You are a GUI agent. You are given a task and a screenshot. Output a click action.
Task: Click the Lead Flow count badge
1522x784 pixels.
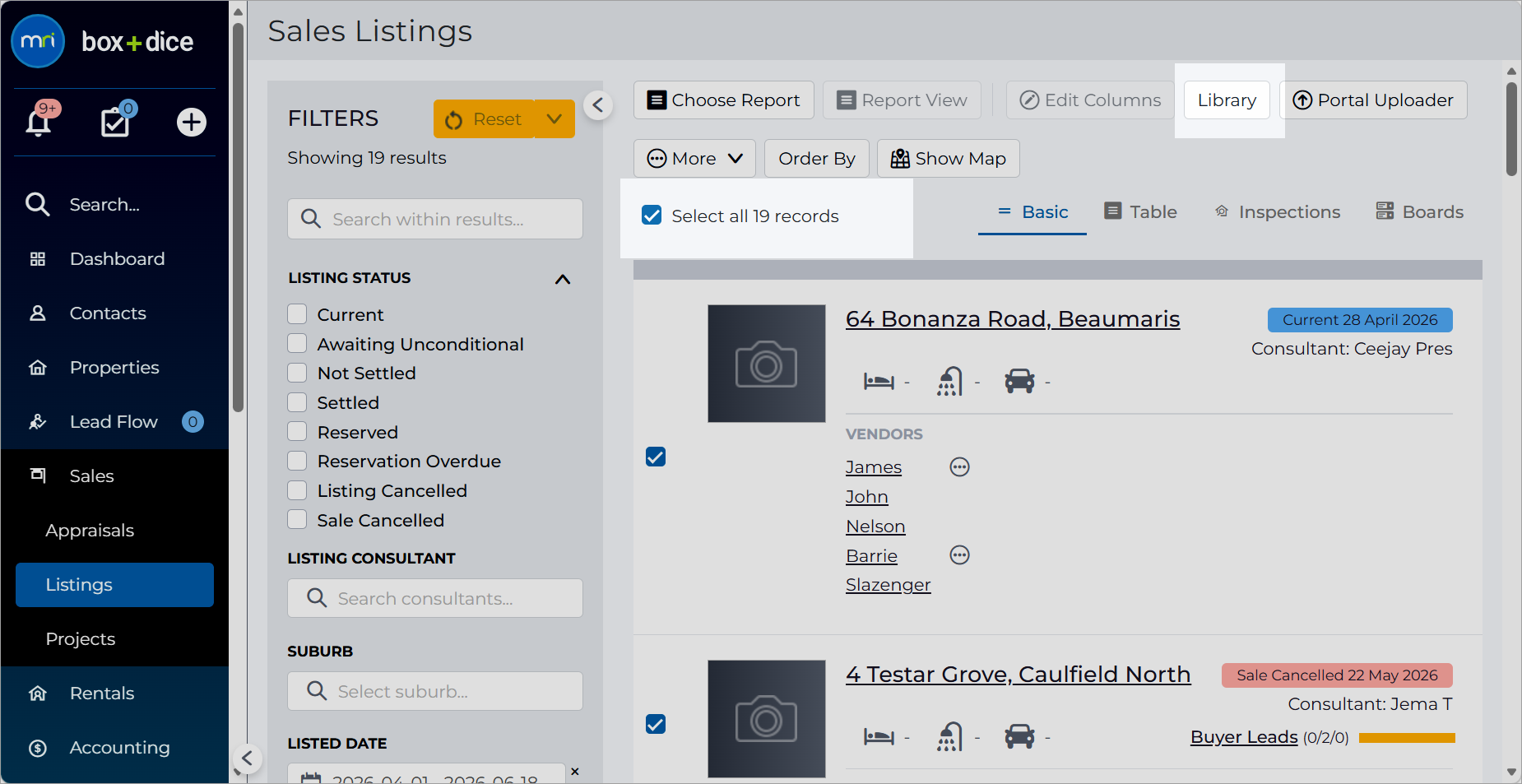point(193,422)
